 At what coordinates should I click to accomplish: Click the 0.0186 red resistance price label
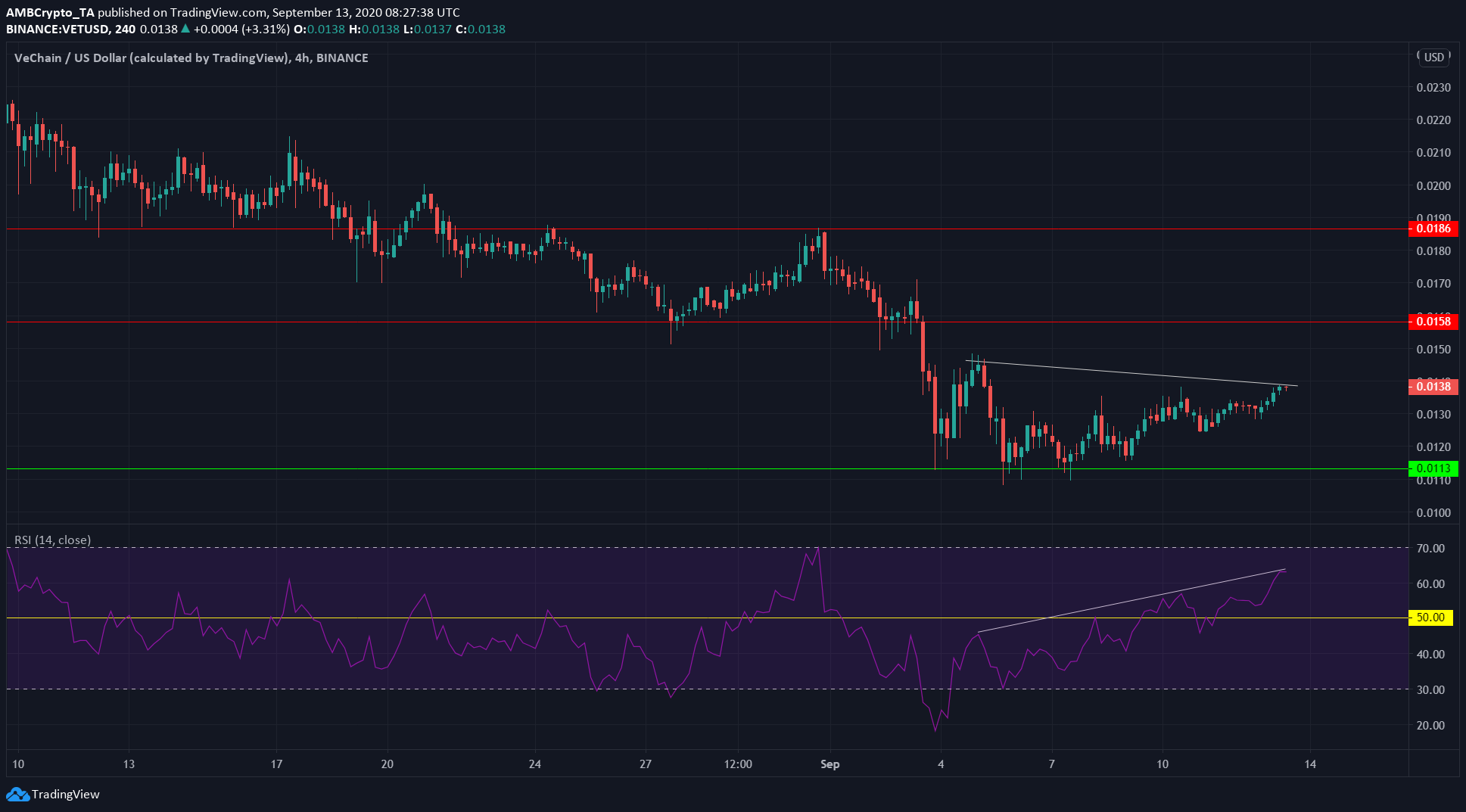(x=1433, y=229)
